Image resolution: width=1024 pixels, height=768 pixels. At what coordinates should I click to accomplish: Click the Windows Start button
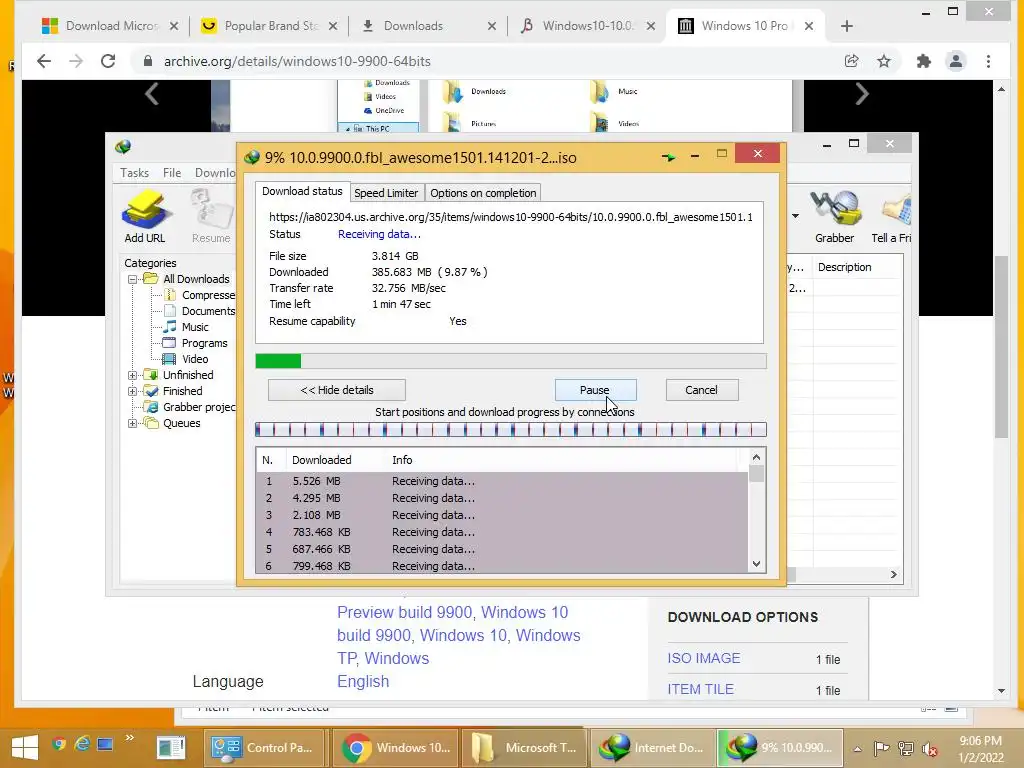[25, 748]
